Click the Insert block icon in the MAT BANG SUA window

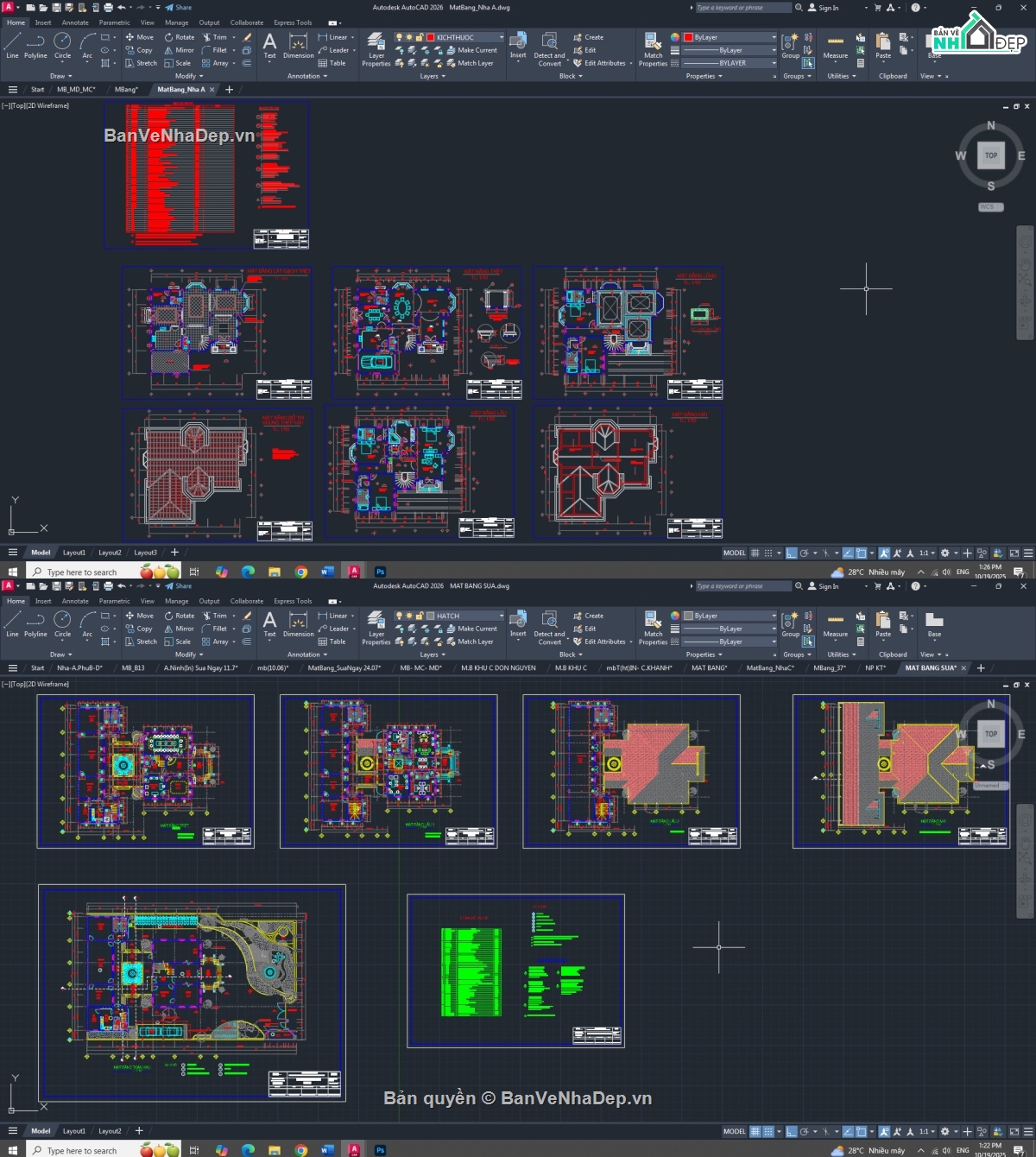tap(518, 623)
